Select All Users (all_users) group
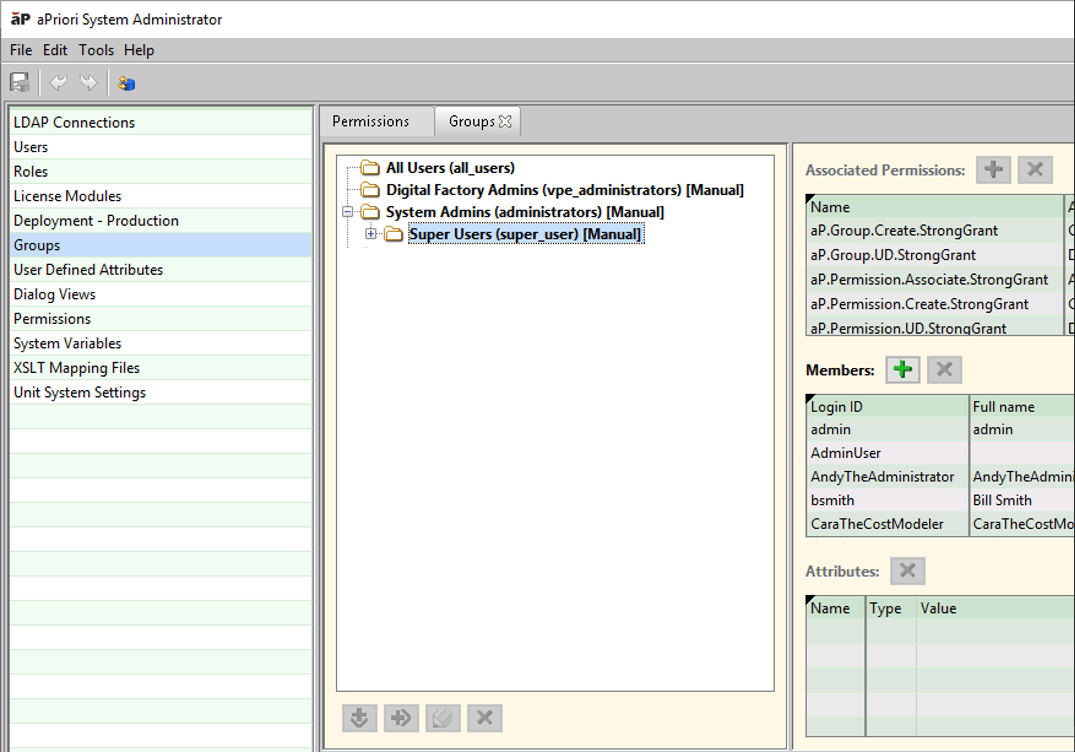Image resolution: width=1075 pixels, height=752 pixels. coord(450,168)
